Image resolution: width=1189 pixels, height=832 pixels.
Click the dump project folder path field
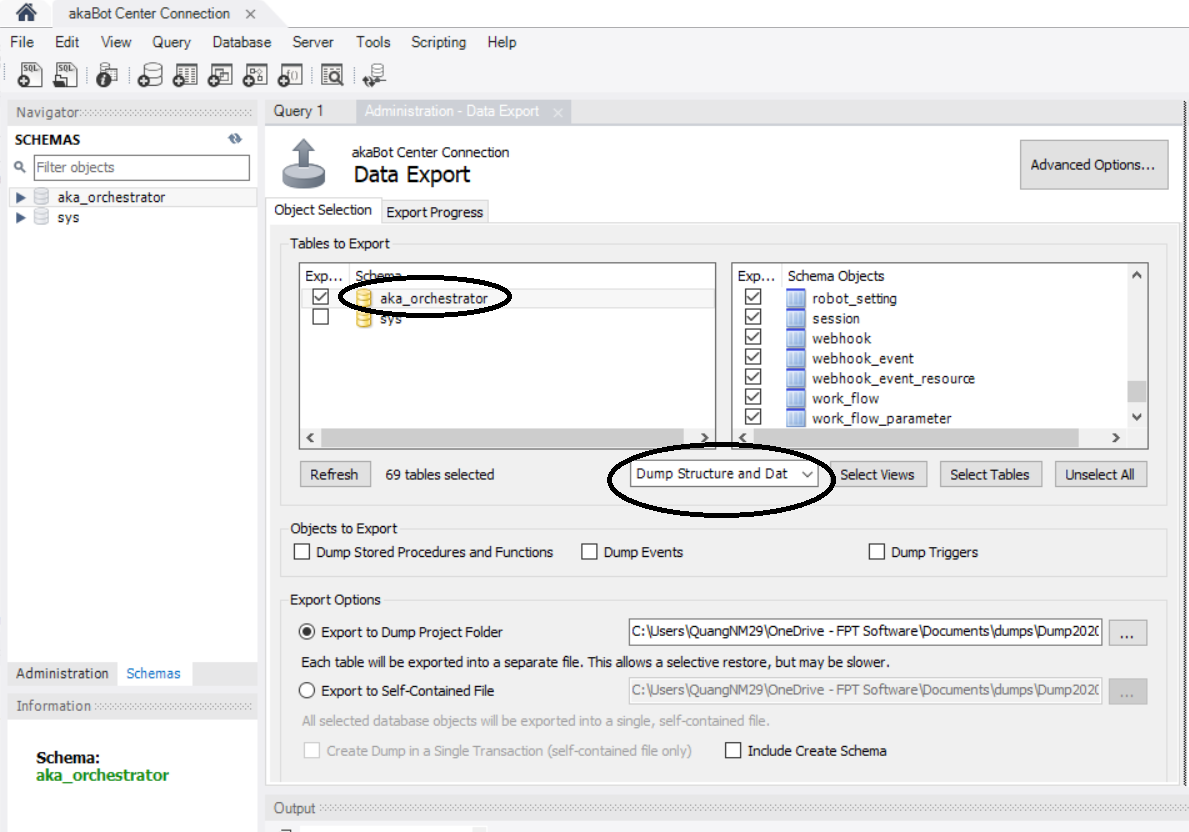864,632
